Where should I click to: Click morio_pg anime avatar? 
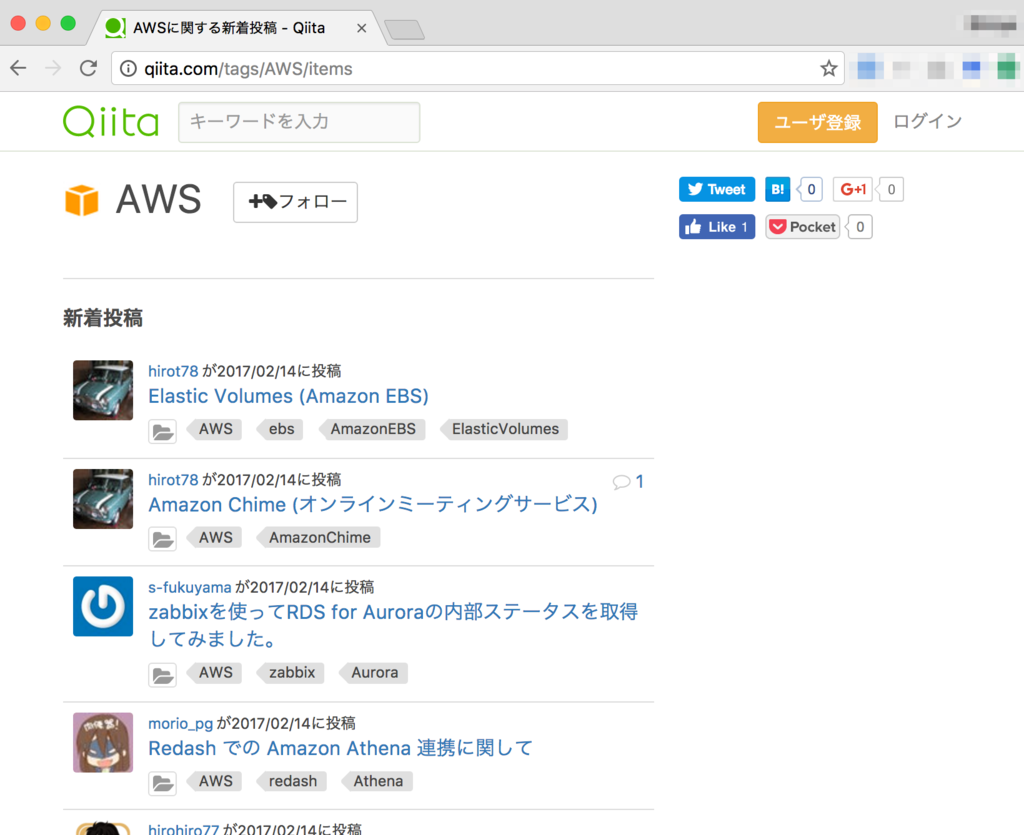(103, 743)
